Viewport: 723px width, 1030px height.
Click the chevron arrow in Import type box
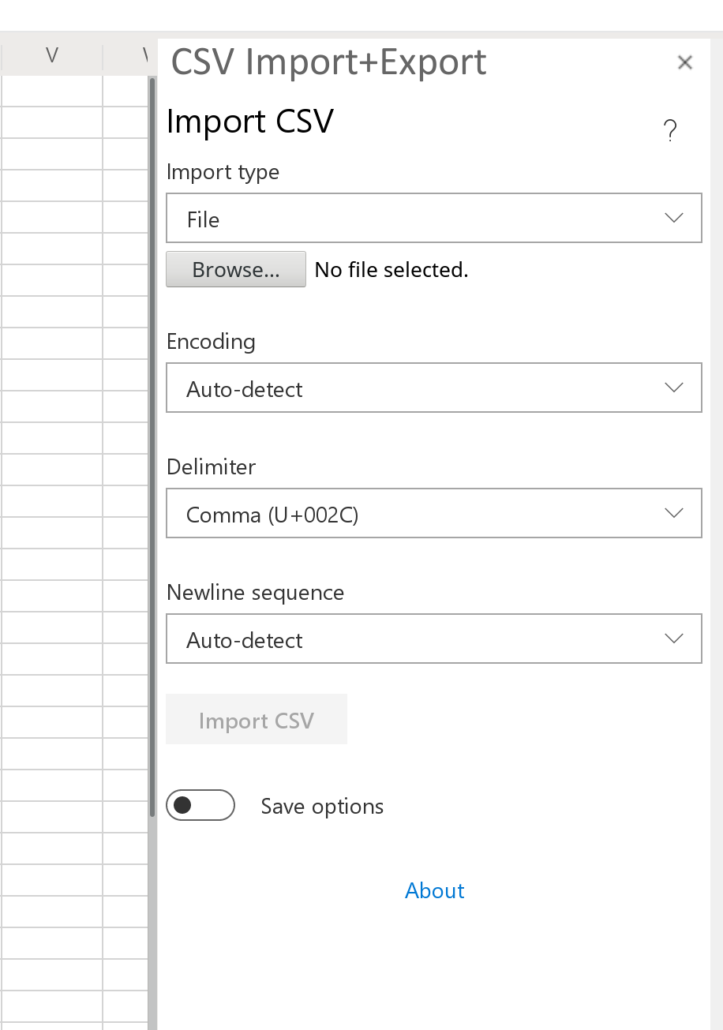pos(674,218)
